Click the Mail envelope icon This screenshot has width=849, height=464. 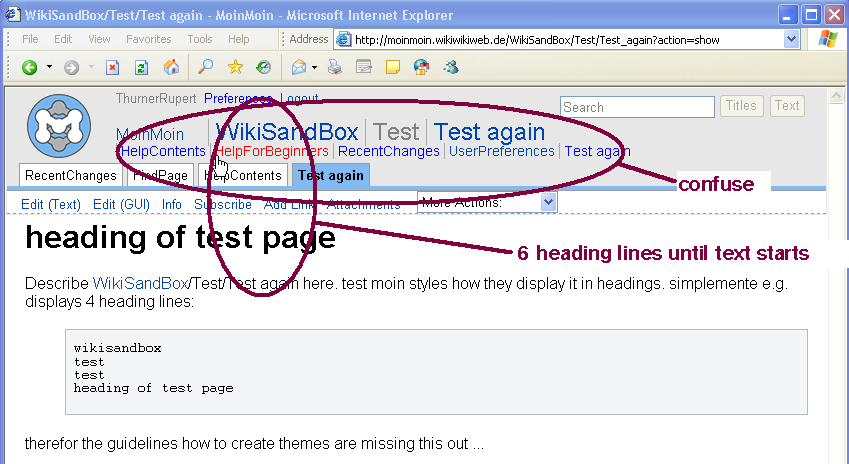click(299, 67)
